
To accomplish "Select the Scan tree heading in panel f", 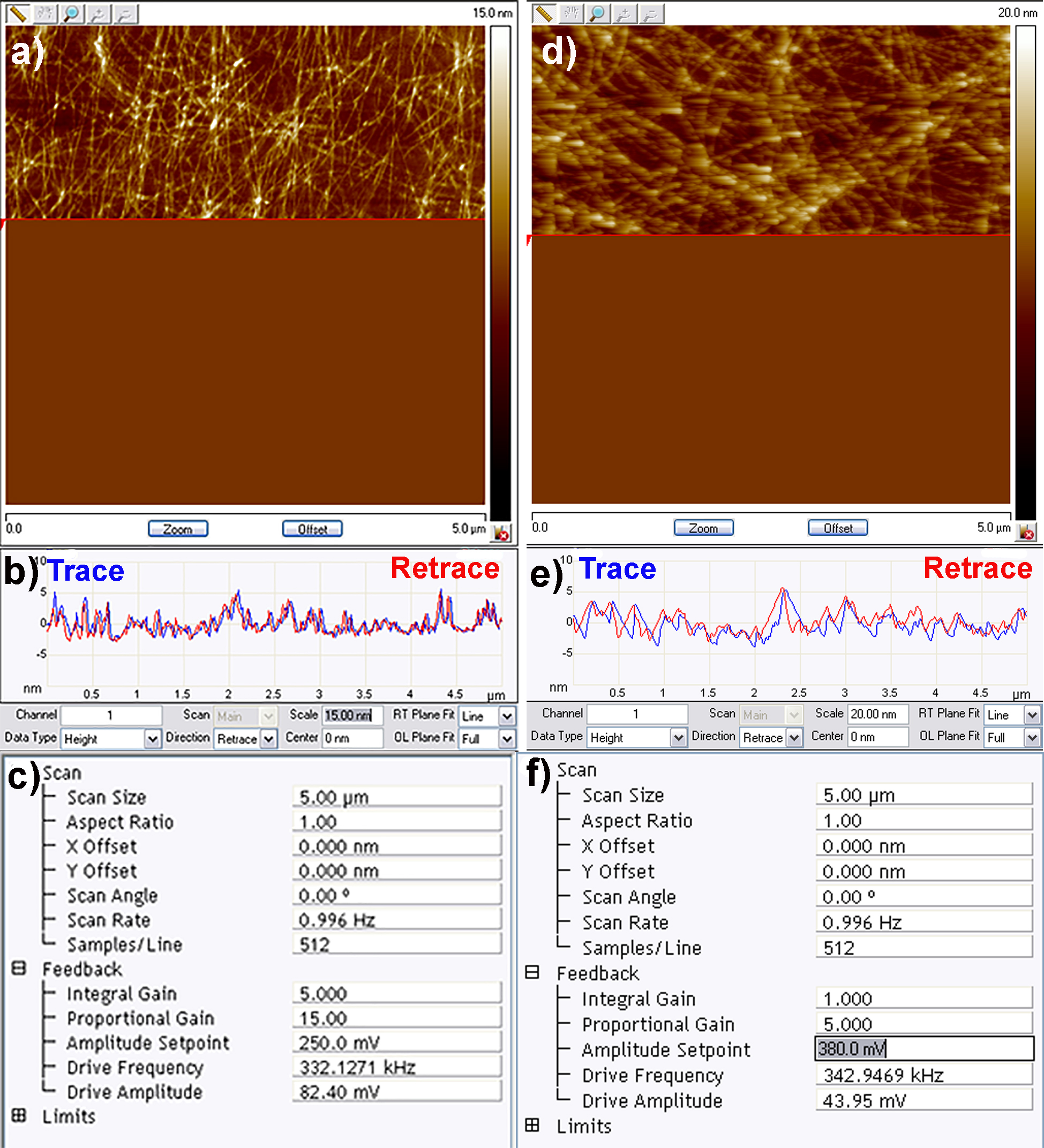I will [576, 770].
